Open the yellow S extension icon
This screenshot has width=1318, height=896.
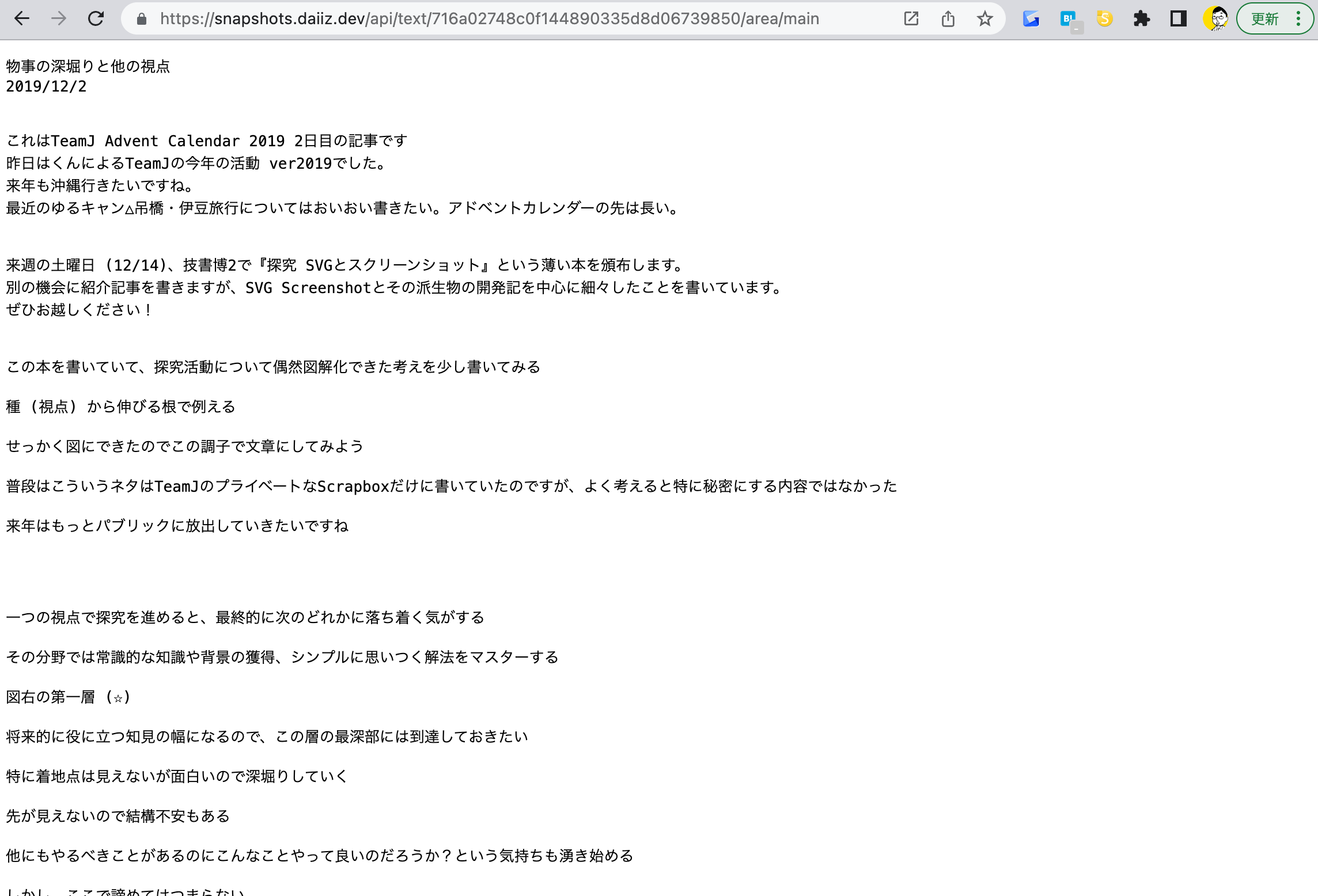(x=1105, y=19)
